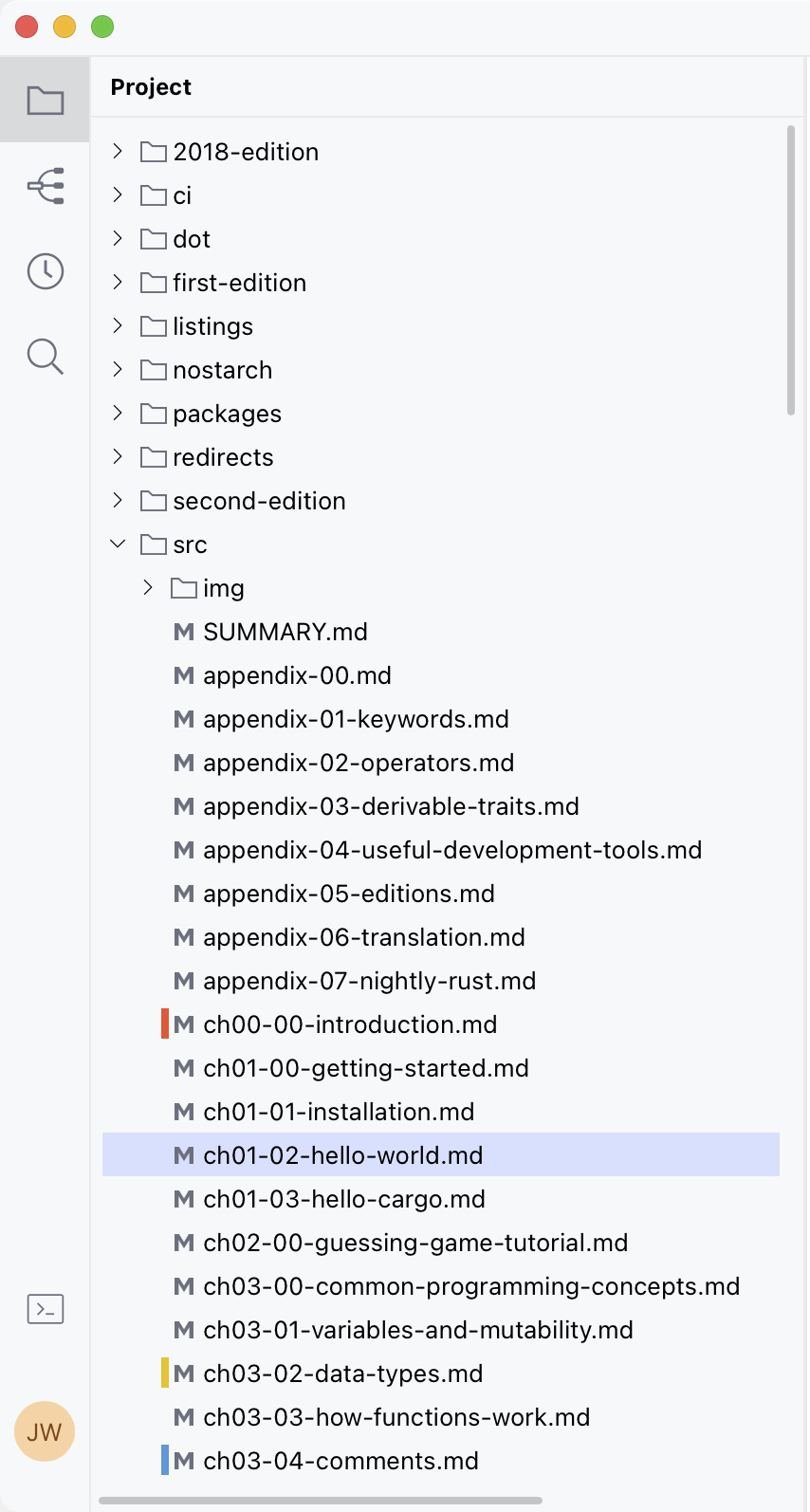Open ch03-02-data-types.md file
The image size is (810, 1512).
click(342, 1374)
